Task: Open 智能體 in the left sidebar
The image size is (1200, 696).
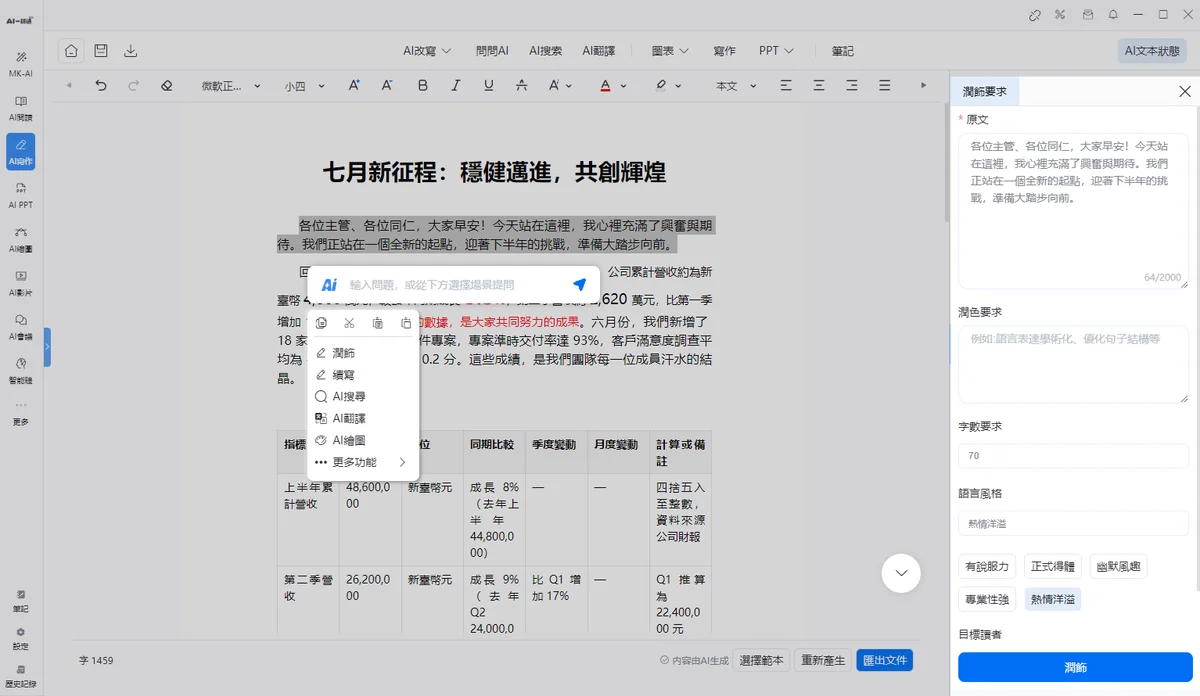Action: 20,370
